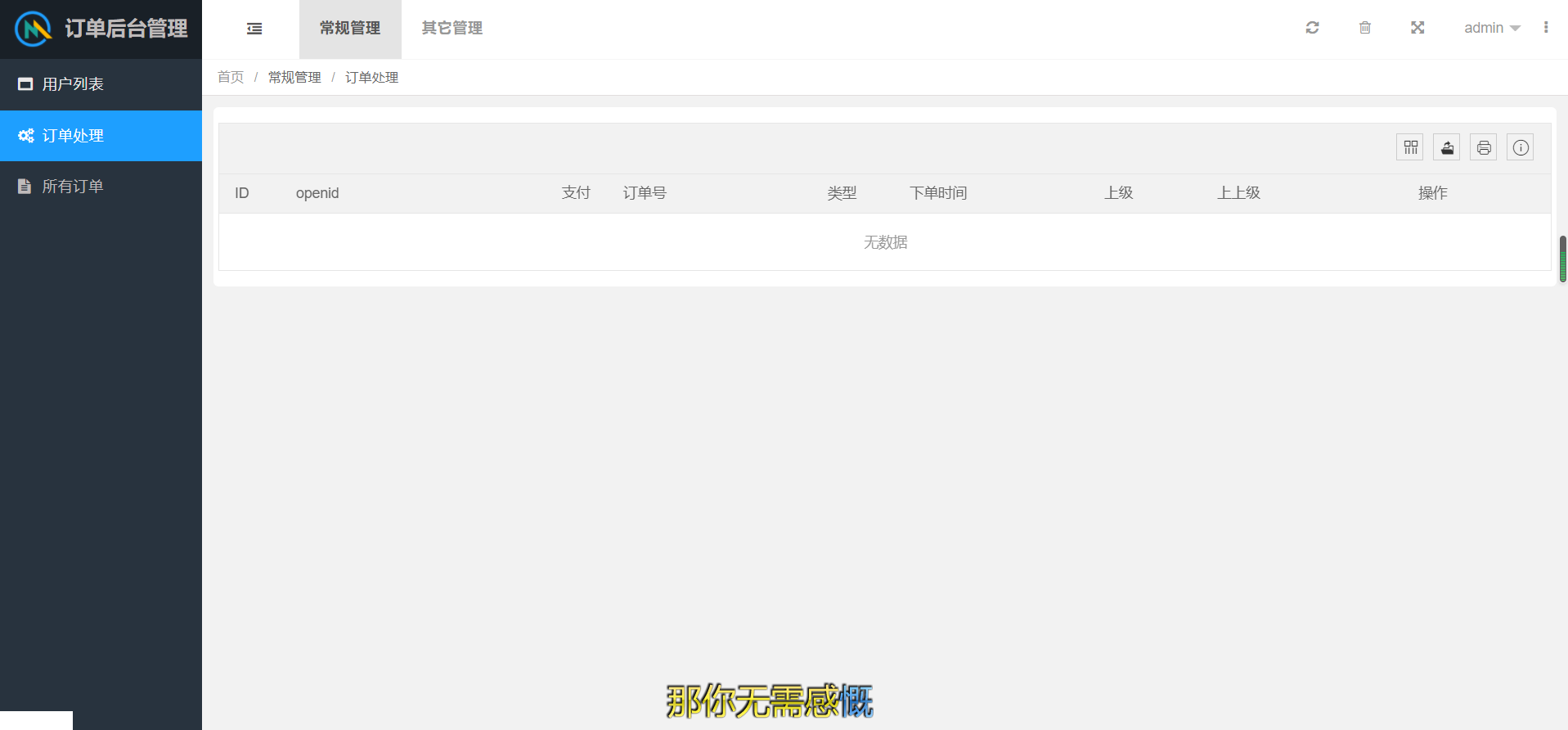
Task: Open the column filter grid icon
Action: tap(1410, 147)
